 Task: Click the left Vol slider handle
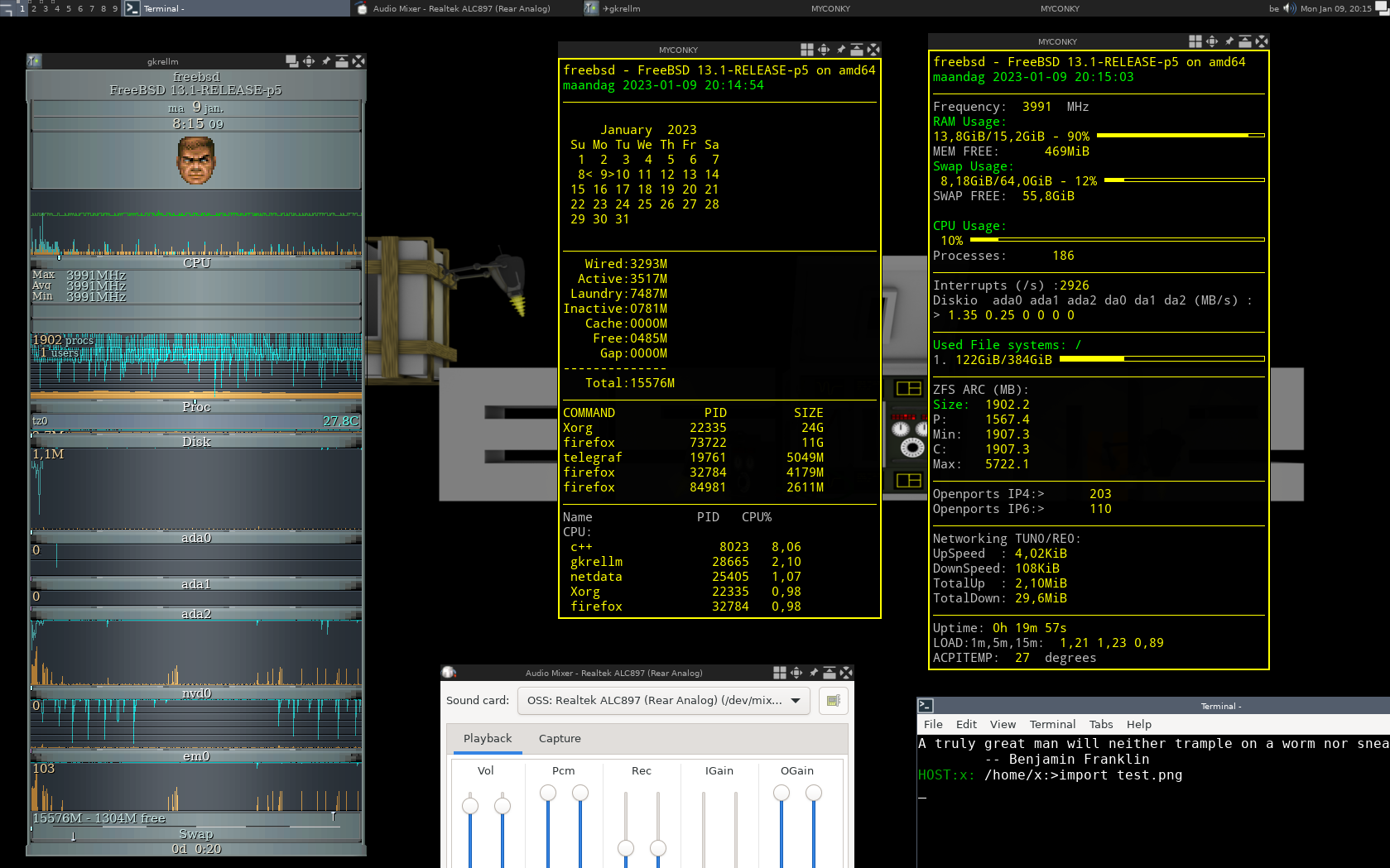470,806
